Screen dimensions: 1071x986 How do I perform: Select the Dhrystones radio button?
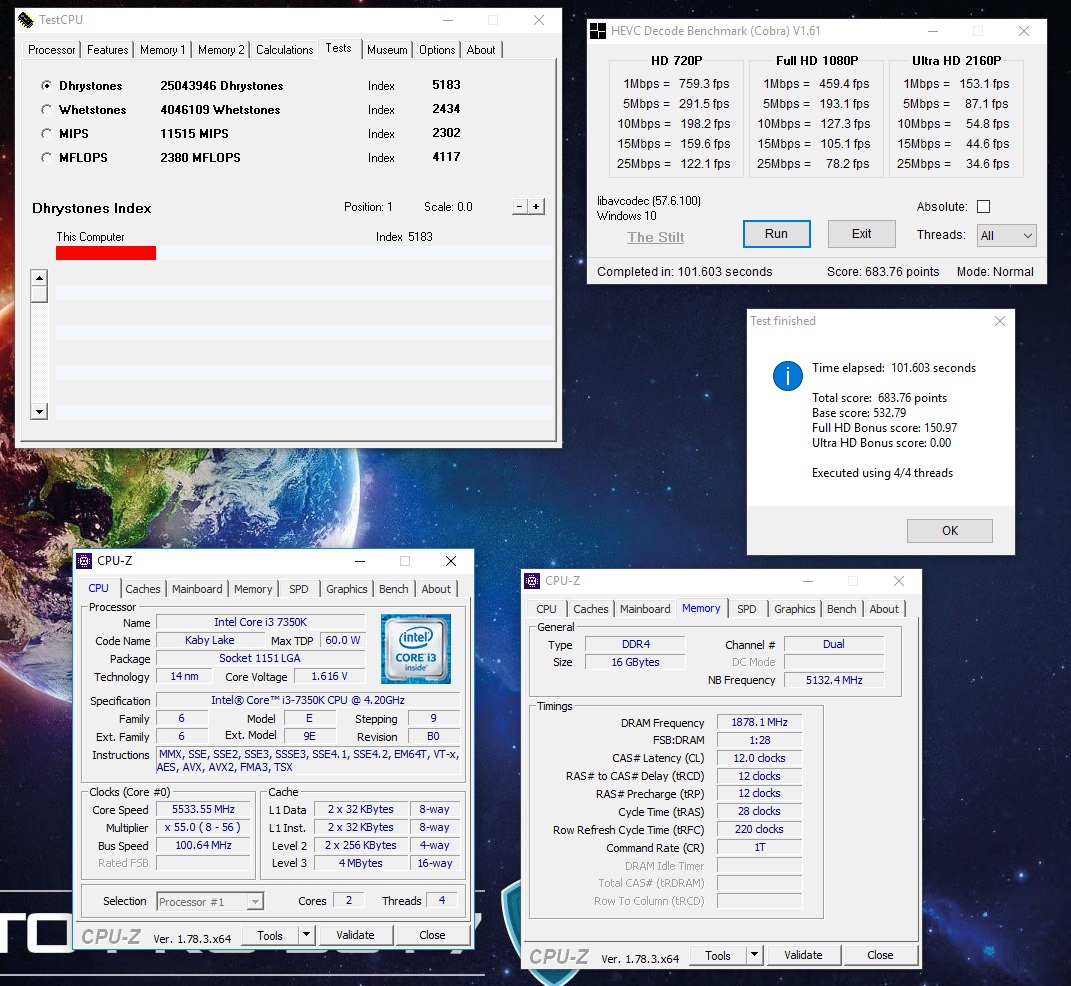(x=46, y=85)
